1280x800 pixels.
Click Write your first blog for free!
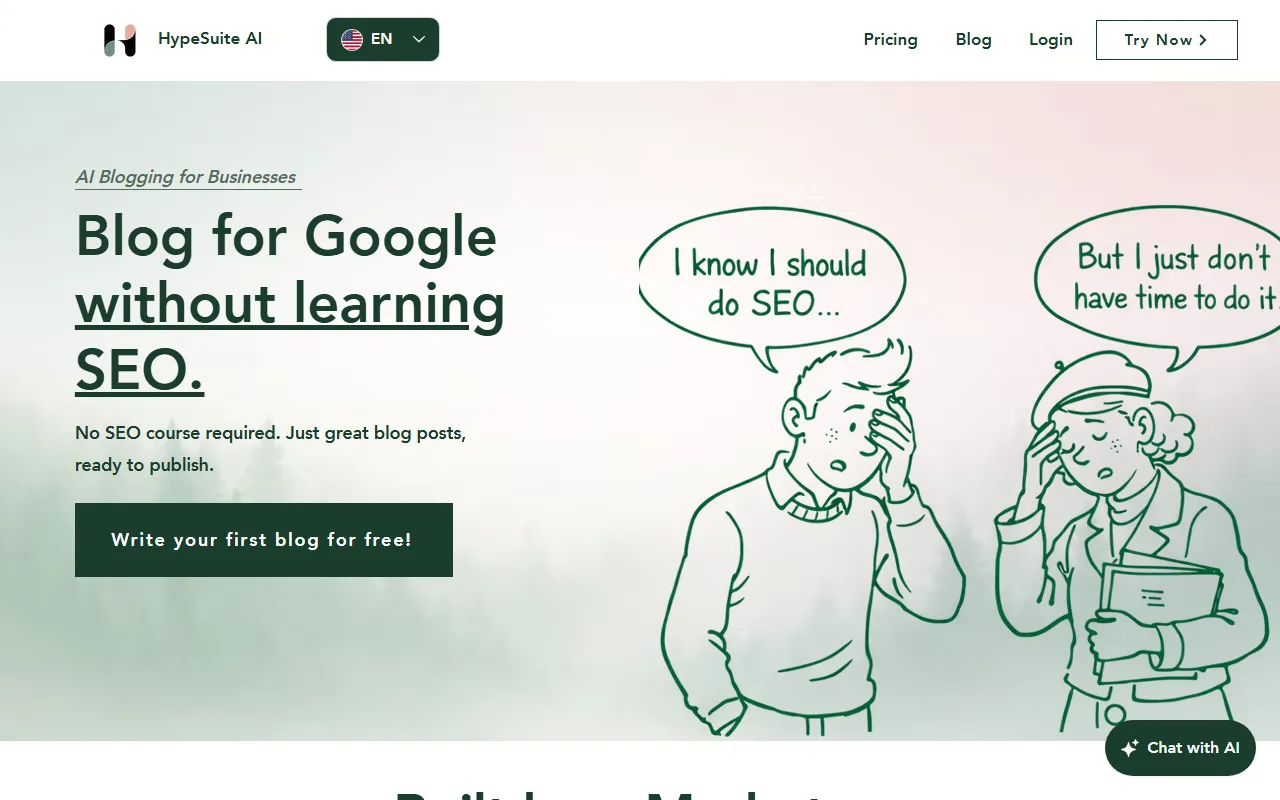click(264, 540)
